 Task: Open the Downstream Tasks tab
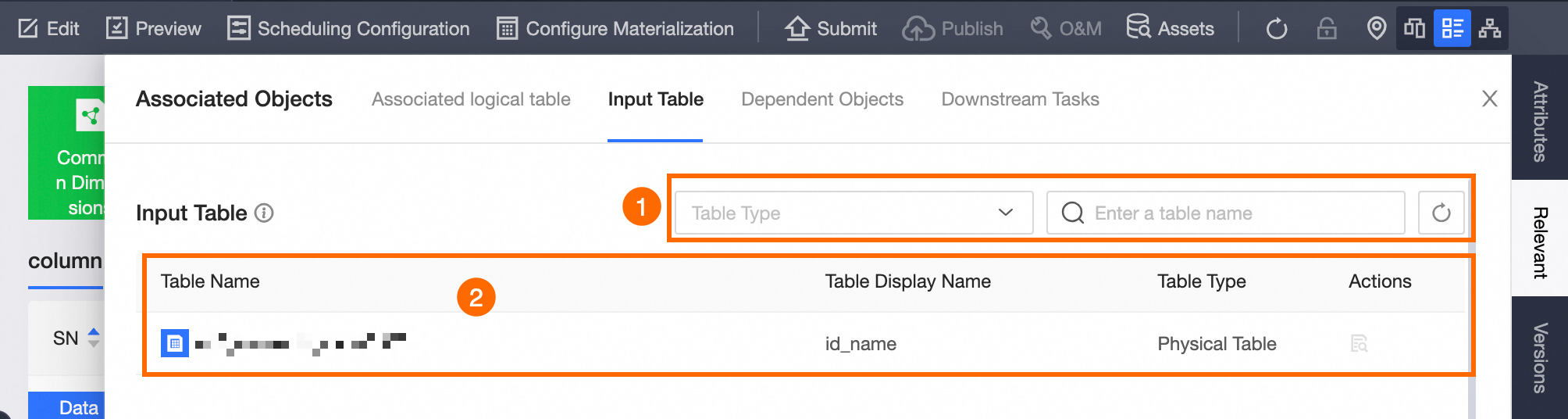point(1020,99)
